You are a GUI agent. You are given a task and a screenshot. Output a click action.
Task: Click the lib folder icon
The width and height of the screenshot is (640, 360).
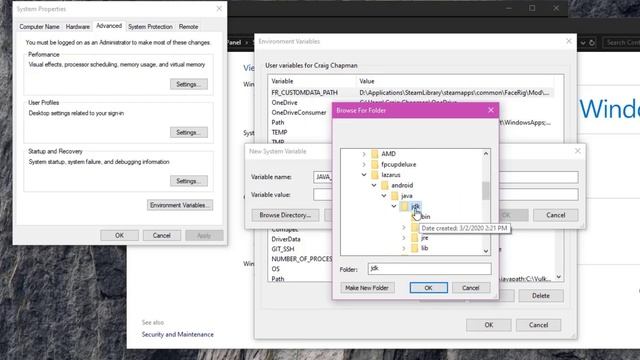pyautogui.click(x=415, y=248)
